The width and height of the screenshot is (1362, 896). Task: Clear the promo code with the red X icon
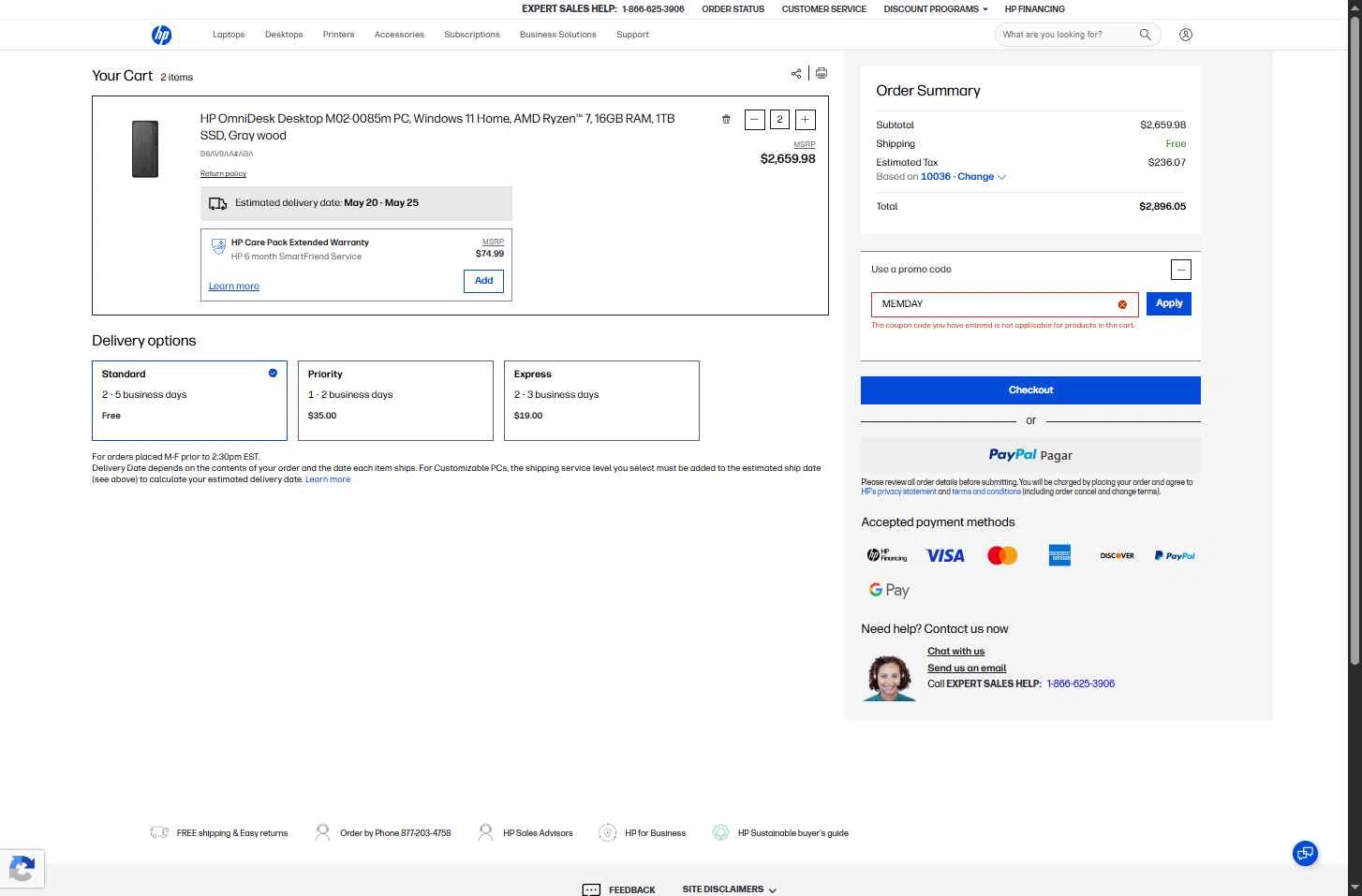(1122, 304)
